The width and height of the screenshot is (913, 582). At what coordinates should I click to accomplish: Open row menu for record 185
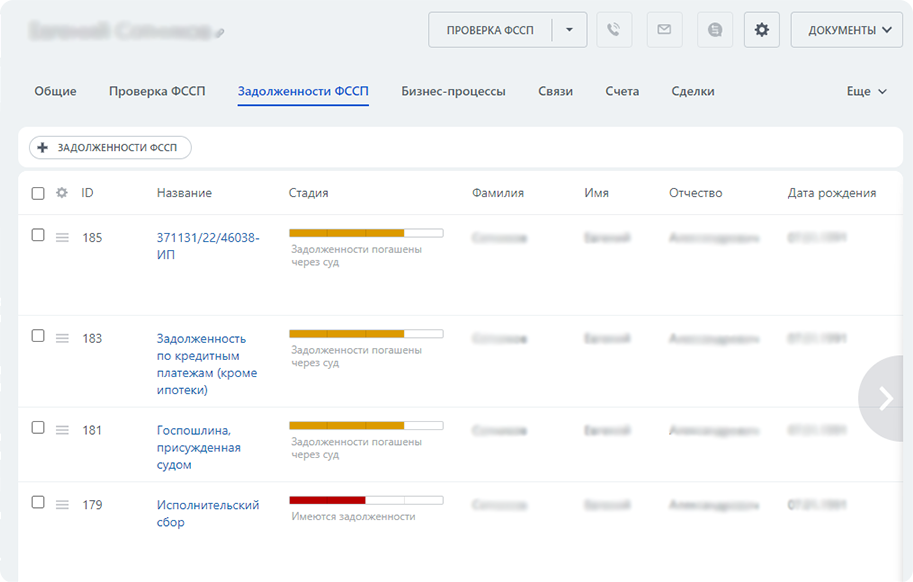click(62, 238)
